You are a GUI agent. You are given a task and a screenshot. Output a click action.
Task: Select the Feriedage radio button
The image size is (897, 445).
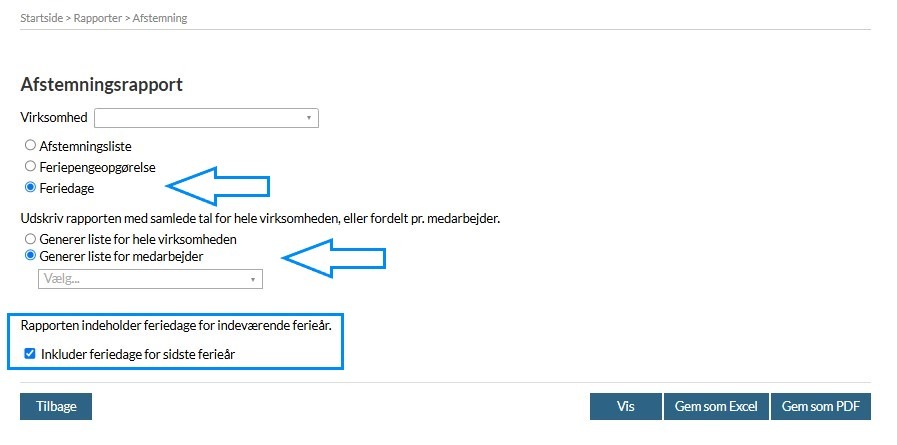(30, 187)
